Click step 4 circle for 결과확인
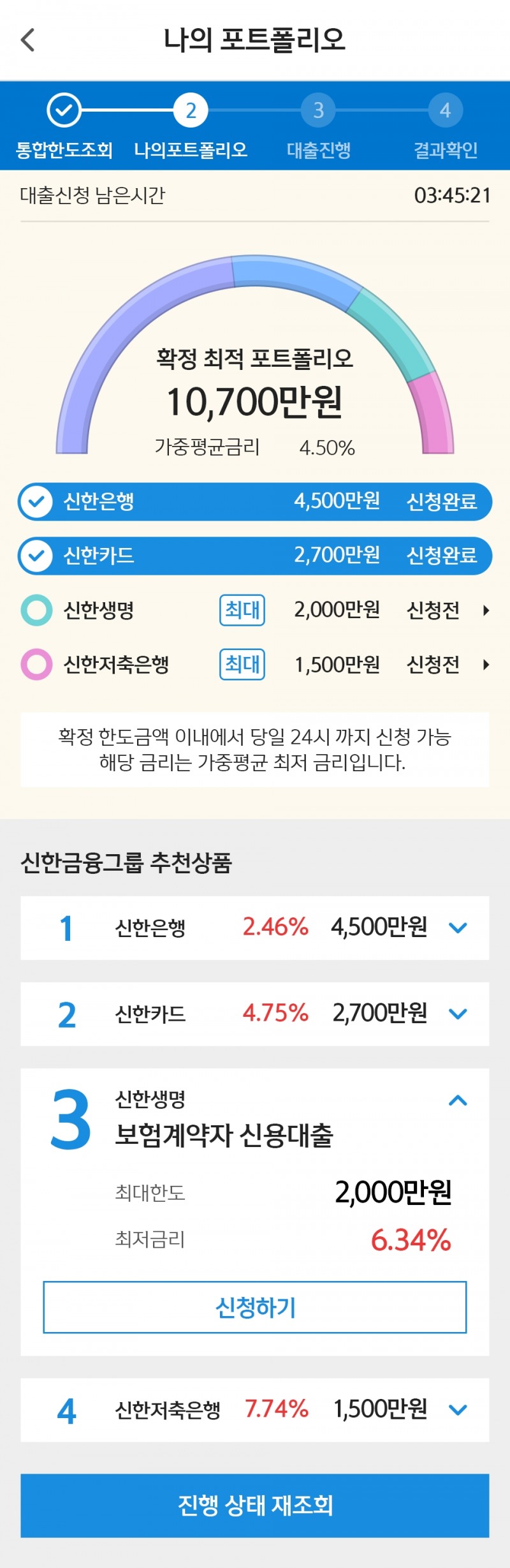Screen dimensions: 510x1568 pos(445,110)
